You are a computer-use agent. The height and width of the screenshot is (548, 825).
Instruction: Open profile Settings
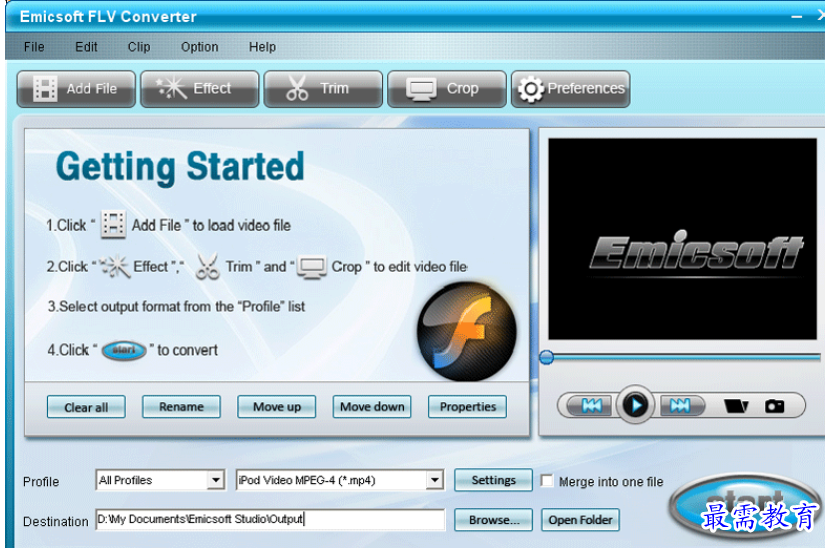point(494,480)
